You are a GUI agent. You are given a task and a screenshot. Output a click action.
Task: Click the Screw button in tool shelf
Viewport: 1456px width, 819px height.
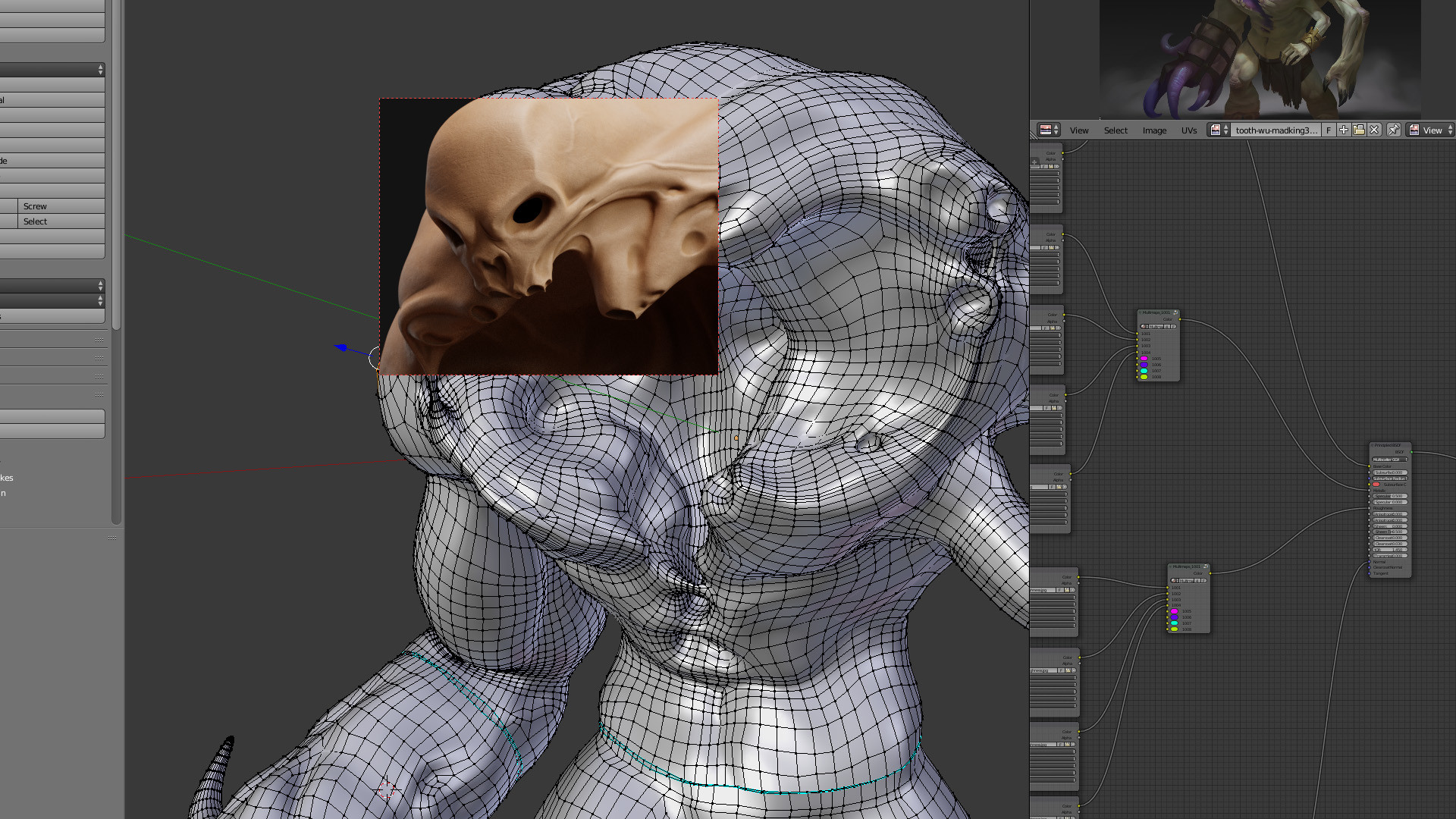click(62, 206)
